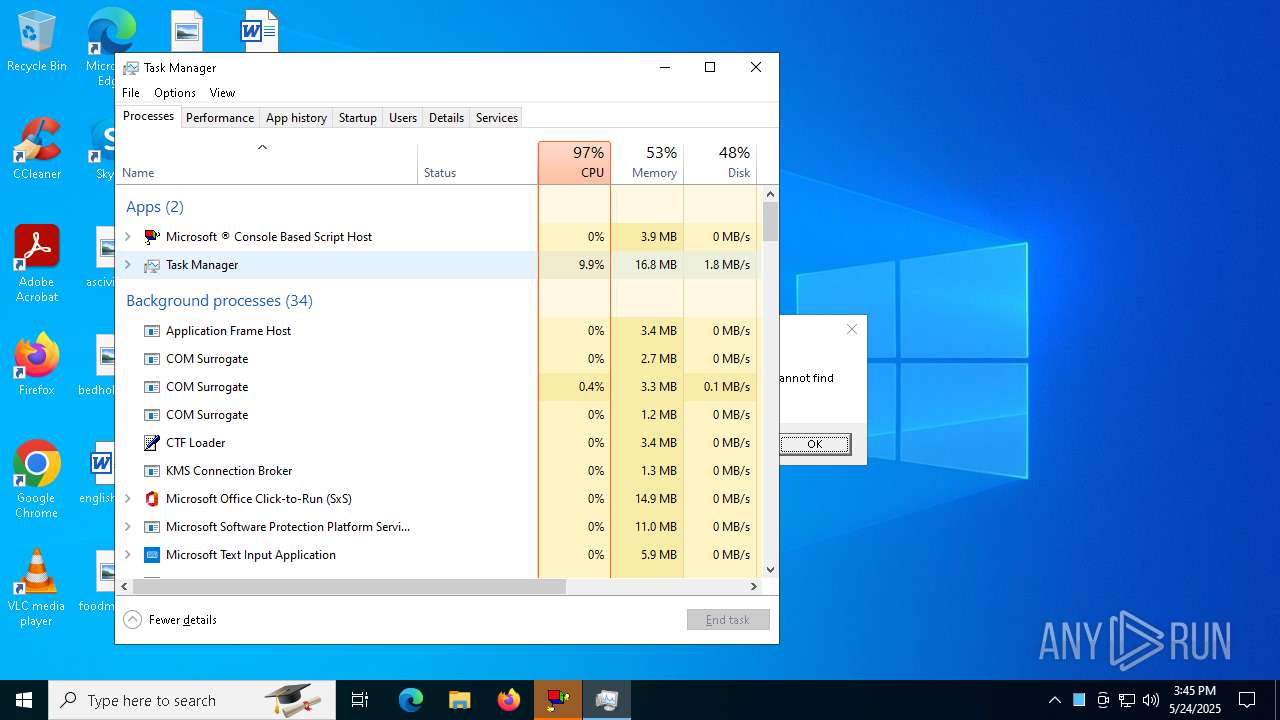
Task: Click the Console Based Script Host process icon
Action: point(152,237)
